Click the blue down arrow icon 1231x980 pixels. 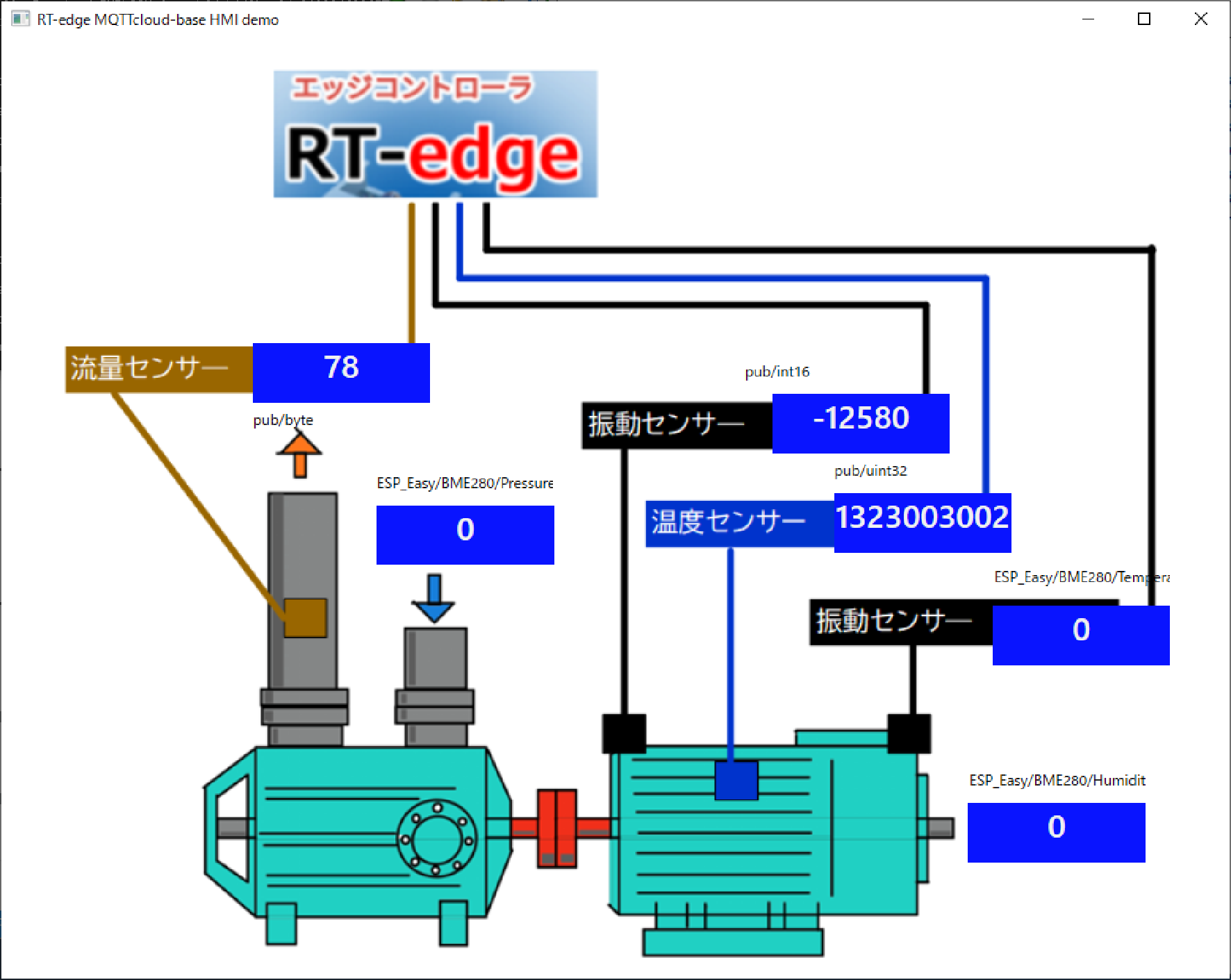[x=433, y=598]
